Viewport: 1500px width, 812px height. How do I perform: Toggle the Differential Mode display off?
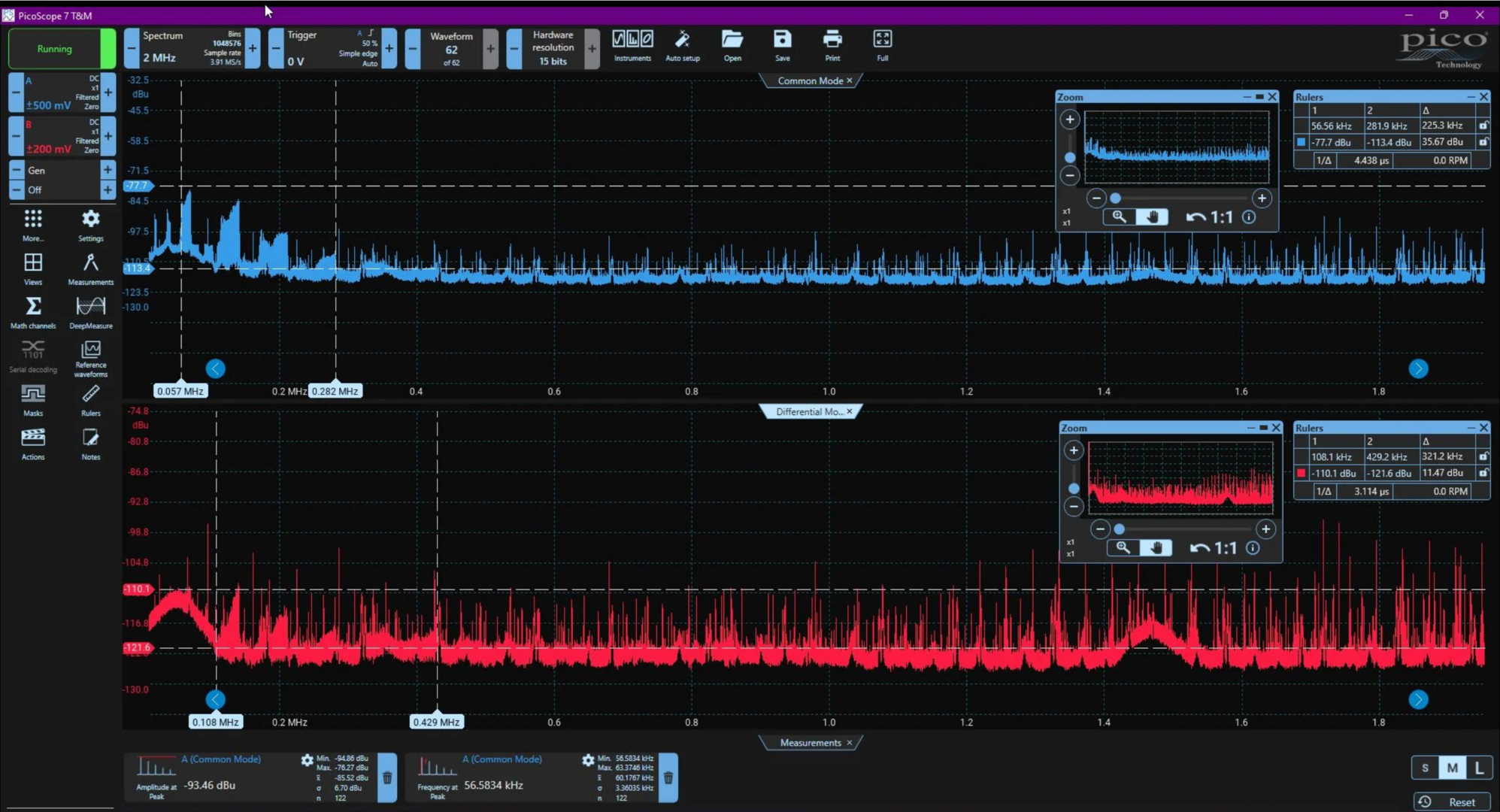click(849, 411)
